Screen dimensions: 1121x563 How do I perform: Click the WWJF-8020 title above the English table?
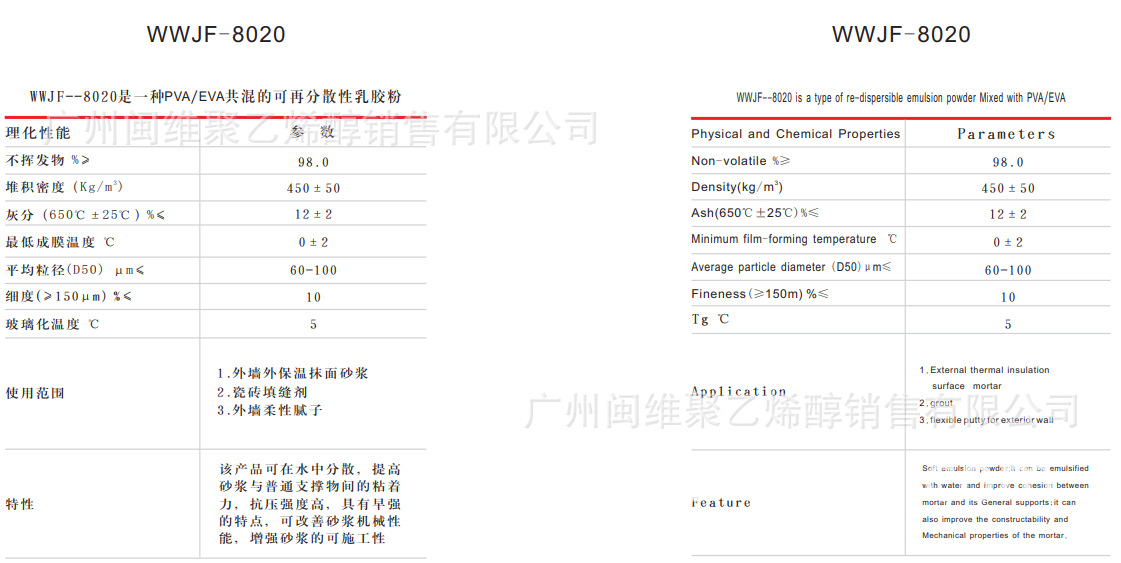pos(901,34)
